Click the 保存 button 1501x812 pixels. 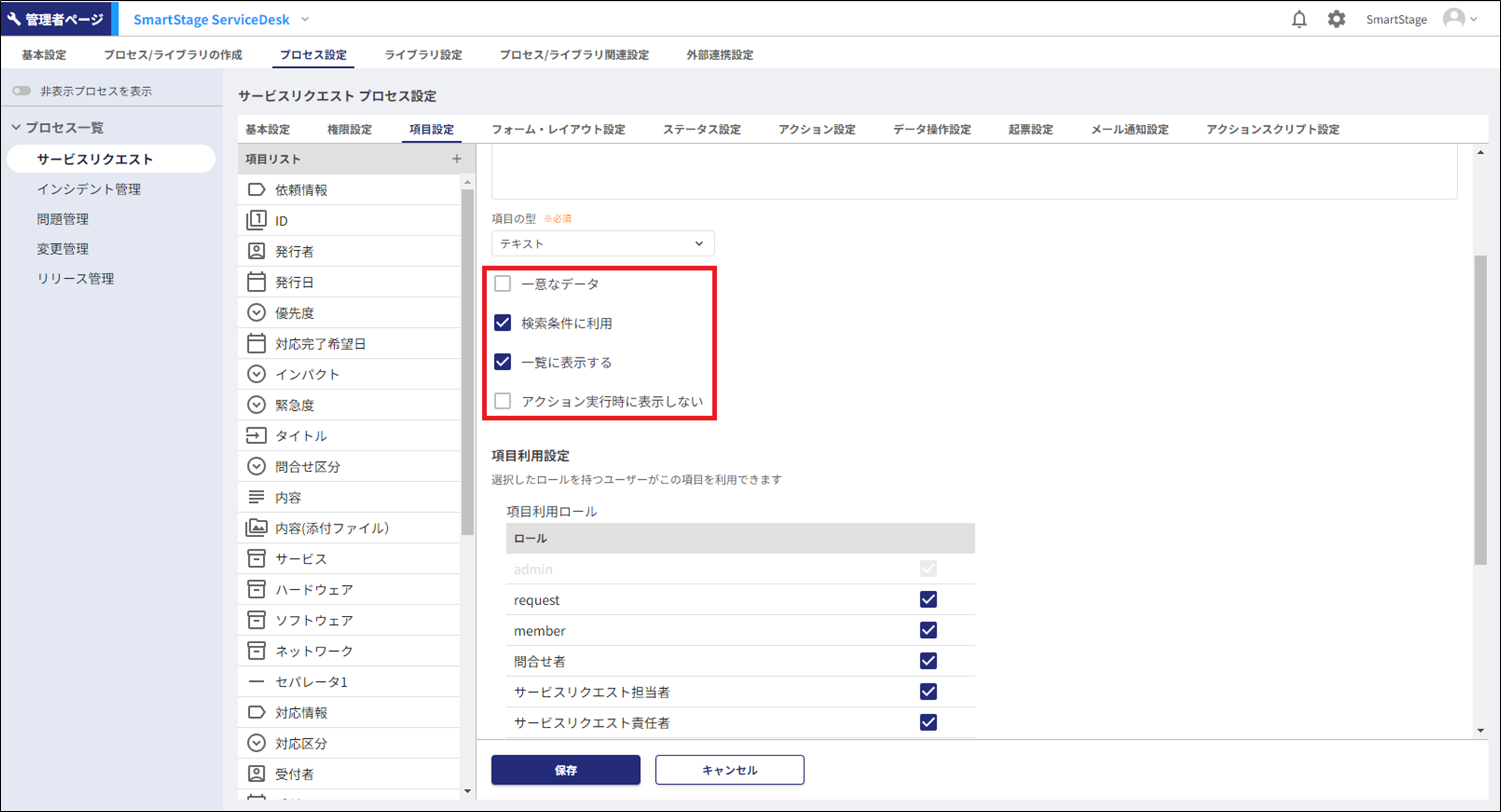point(565,770)
